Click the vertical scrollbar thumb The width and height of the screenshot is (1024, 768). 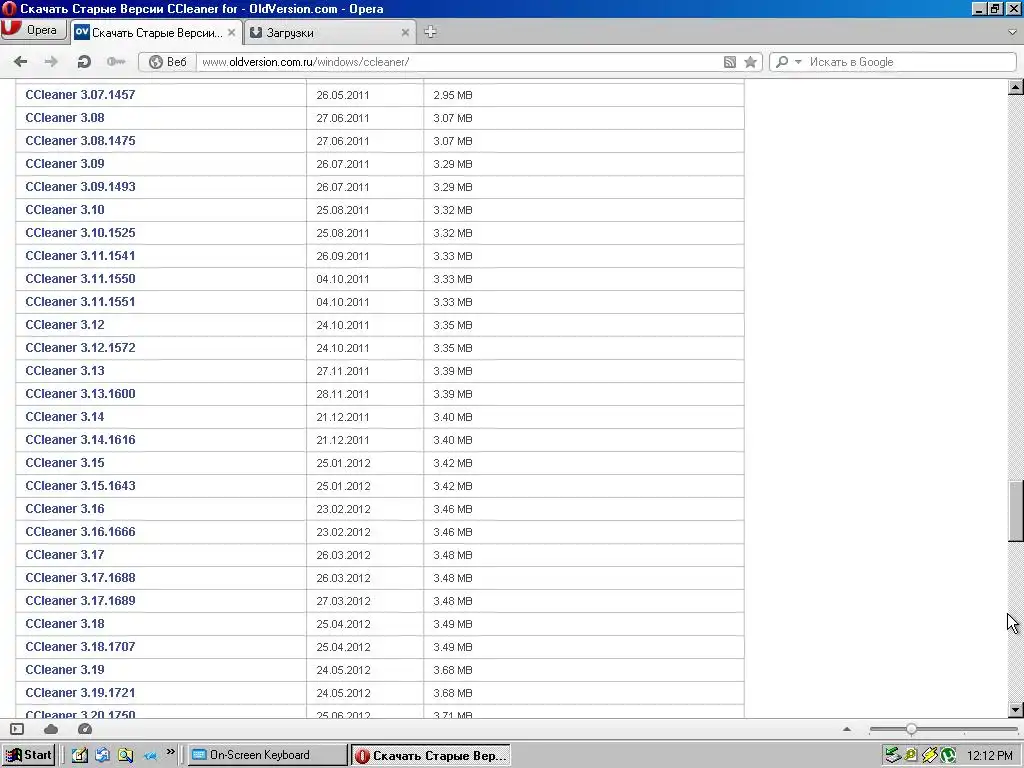[x=1016, y=511]
